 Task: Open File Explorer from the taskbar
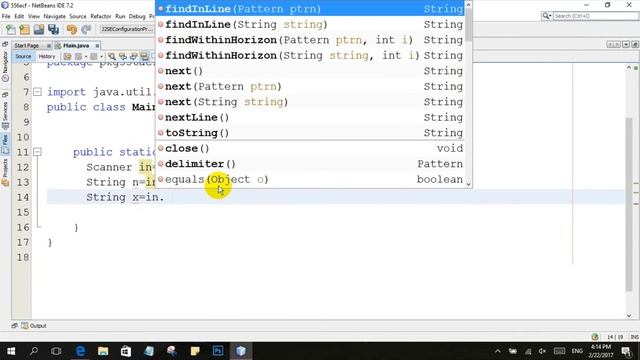click(x=103, y=351)
